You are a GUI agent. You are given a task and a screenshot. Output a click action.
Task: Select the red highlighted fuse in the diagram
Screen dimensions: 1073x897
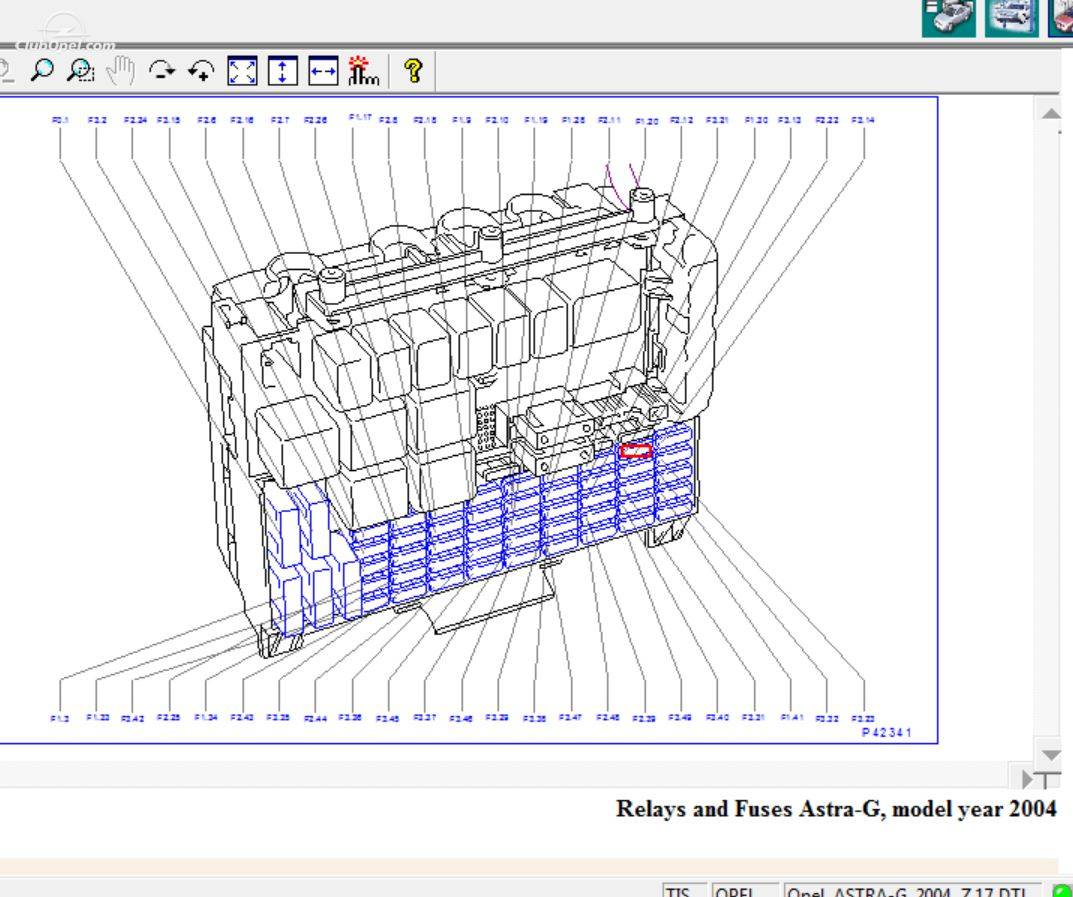tap(636, 451)
